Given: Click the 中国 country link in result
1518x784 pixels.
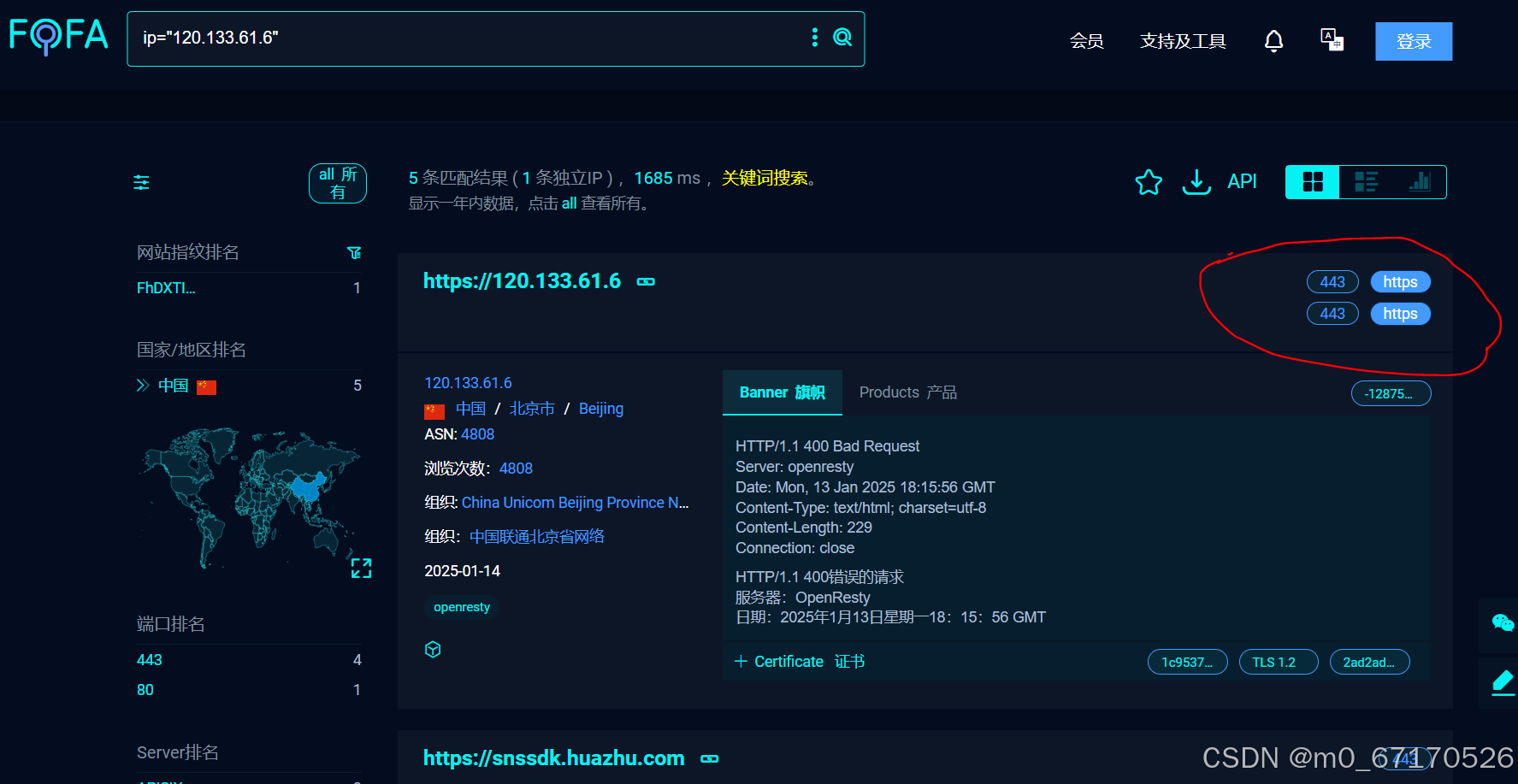Looking at the screenshot, I should (x=470, y=409).
